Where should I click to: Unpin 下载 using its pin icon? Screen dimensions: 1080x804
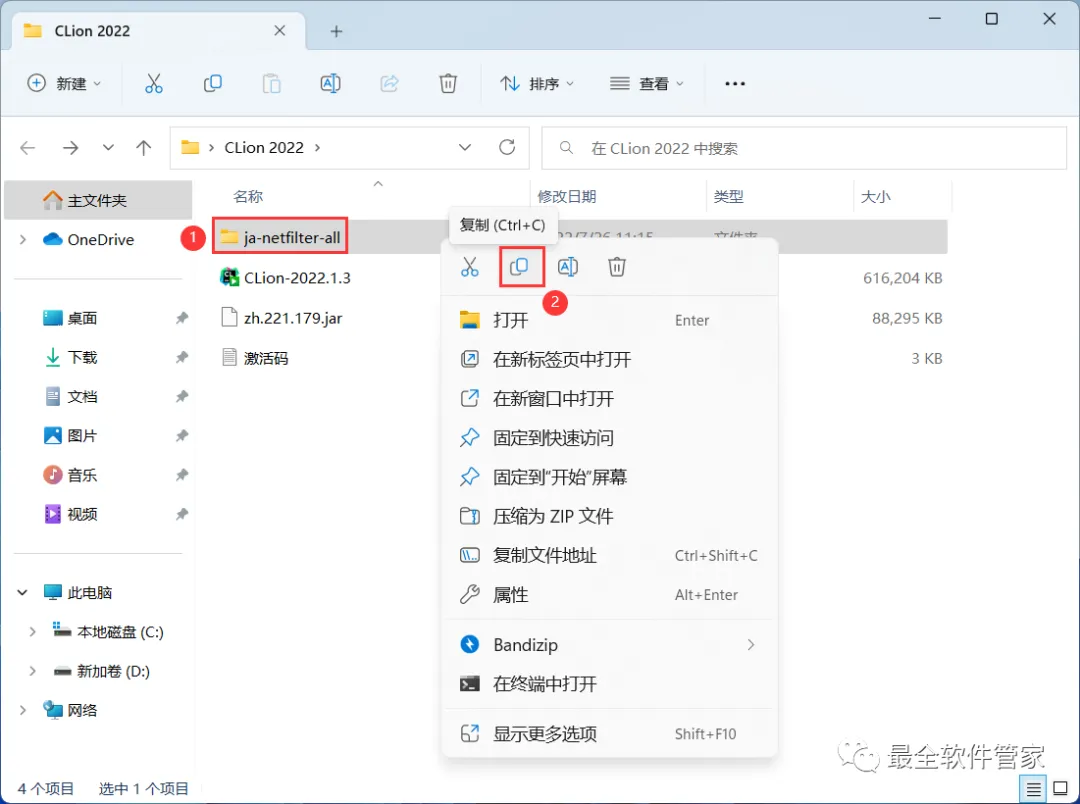(181, 357)
